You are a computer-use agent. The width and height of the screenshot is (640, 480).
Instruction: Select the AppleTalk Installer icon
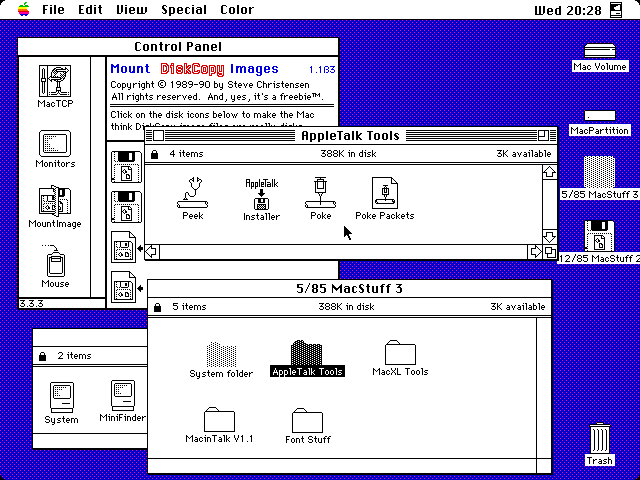click(x=261, y=192)
